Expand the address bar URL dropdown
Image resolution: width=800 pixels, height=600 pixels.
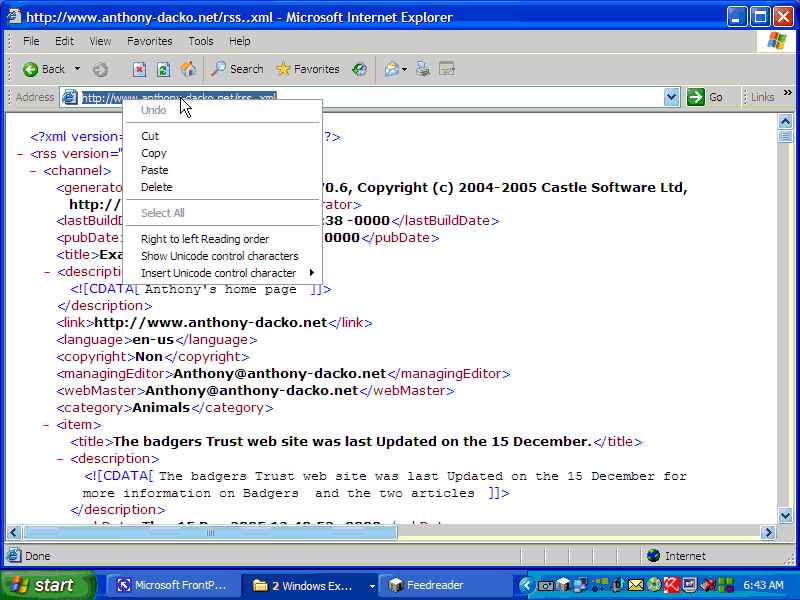pos(671,97)
